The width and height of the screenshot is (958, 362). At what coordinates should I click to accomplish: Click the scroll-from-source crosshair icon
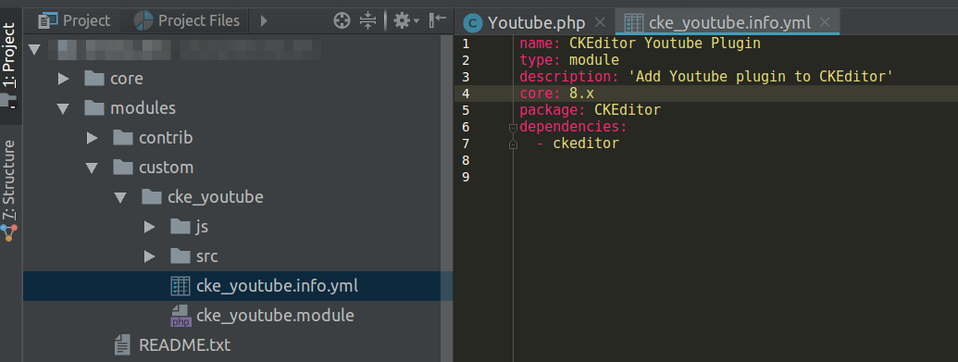(x=342, y=21)
